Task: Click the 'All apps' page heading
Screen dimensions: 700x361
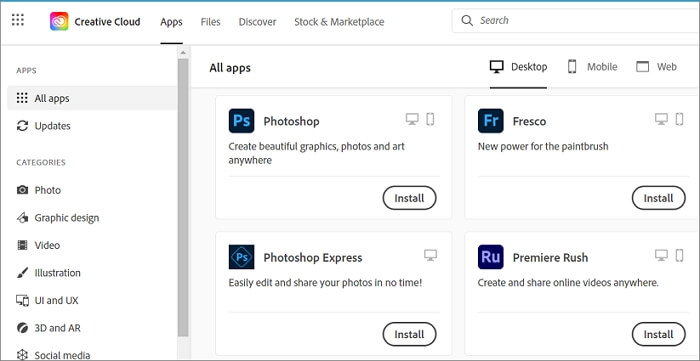Action: click(x=230, y=68)
